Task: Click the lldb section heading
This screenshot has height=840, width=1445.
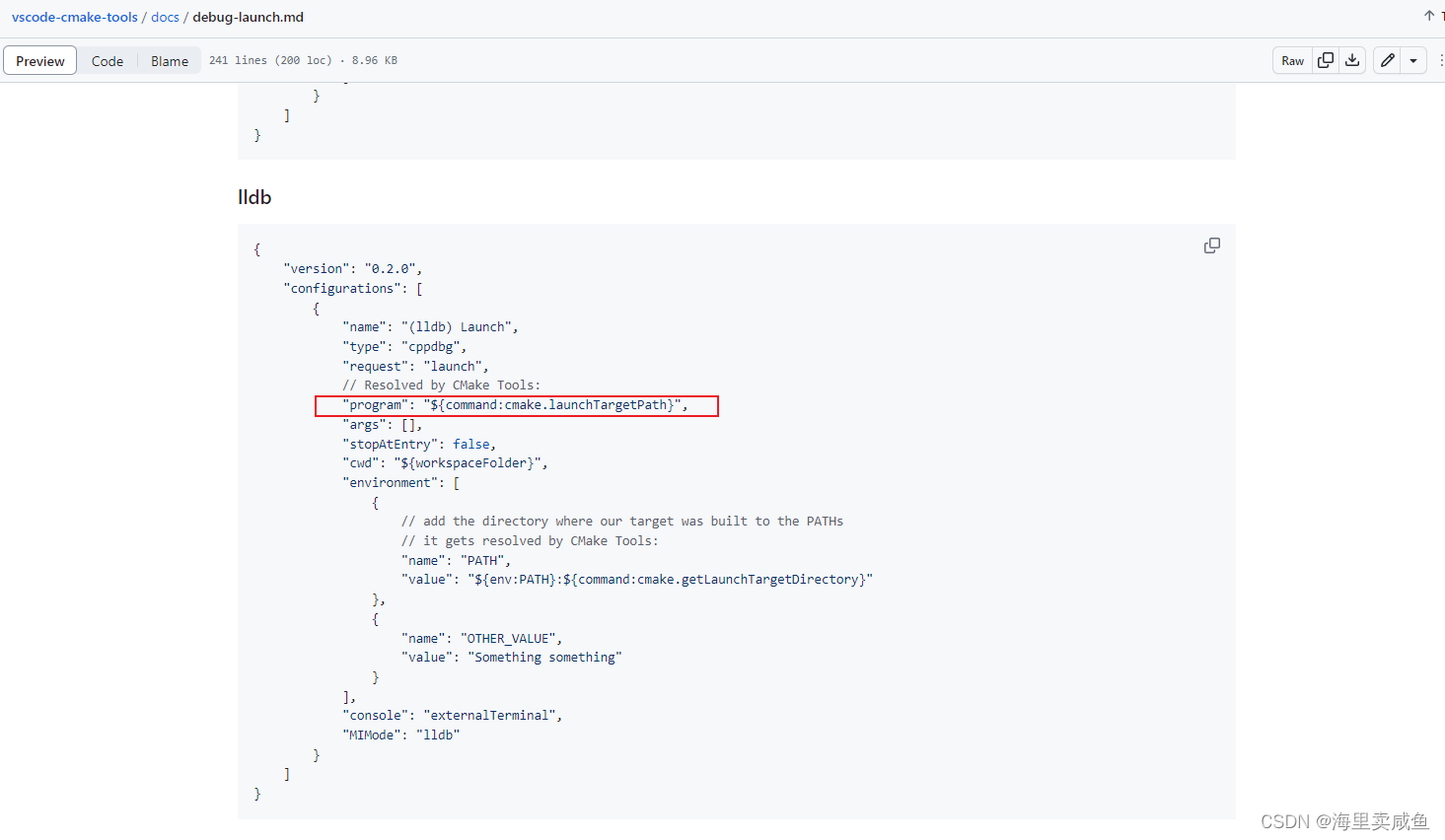Action: (x=254, y=197)
